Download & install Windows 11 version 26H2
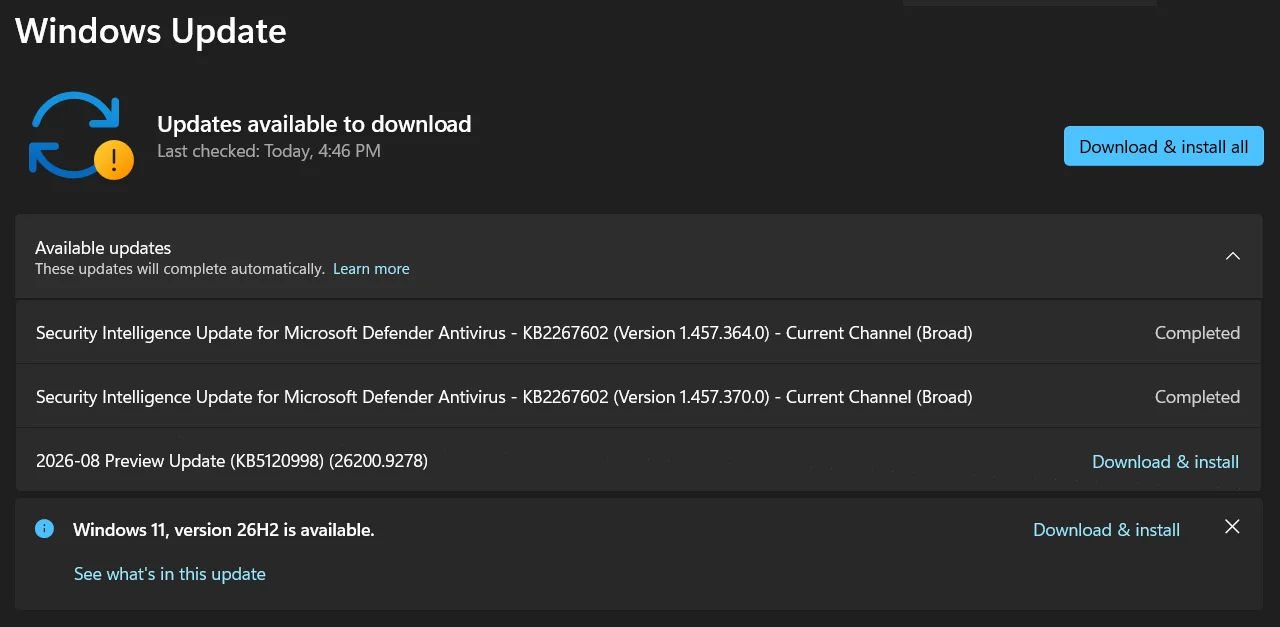Screen dimensions: 1280x627 1106,530
